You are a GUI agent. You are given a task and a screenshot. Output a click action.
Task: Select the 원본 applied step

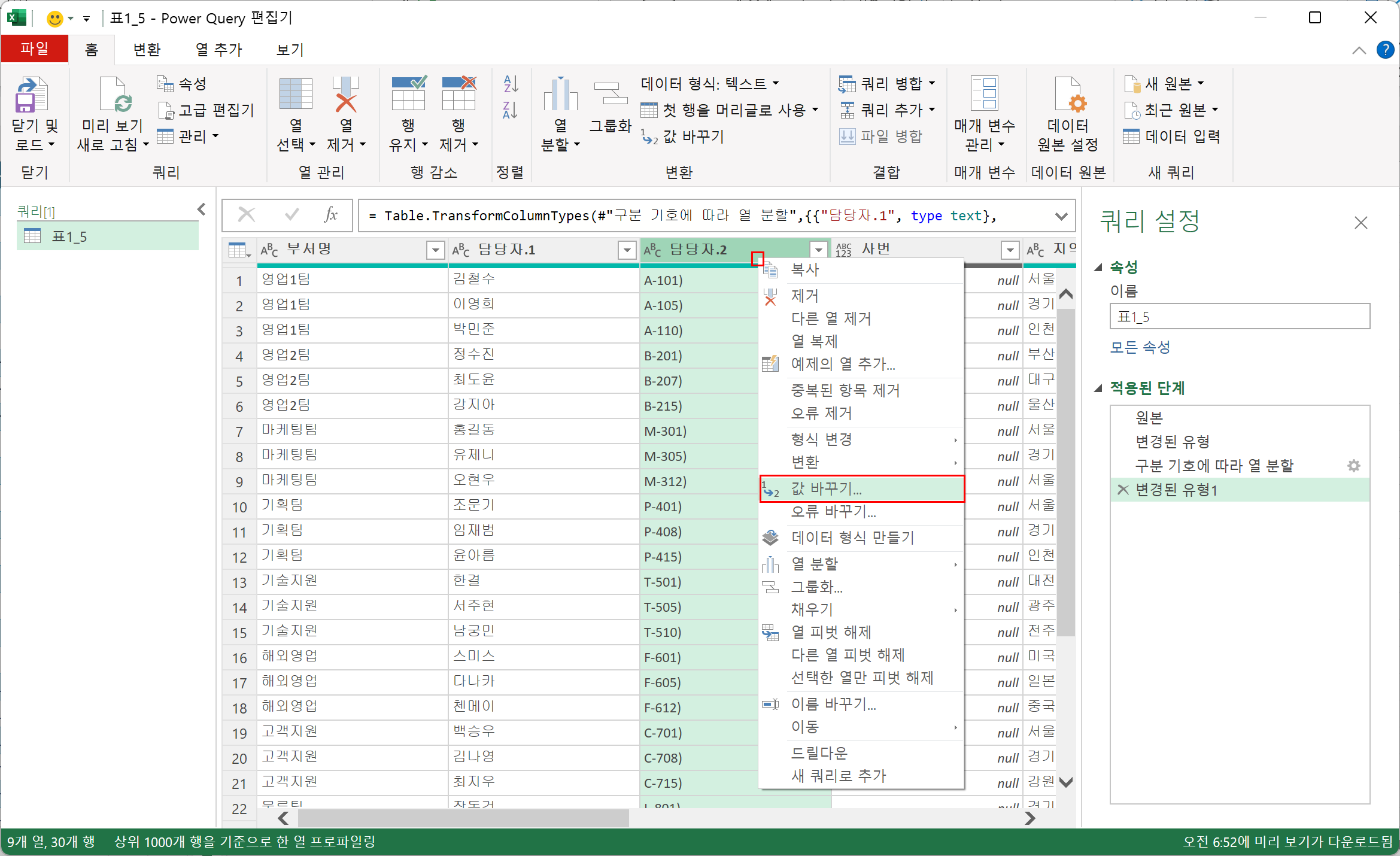coord(1240,417)
